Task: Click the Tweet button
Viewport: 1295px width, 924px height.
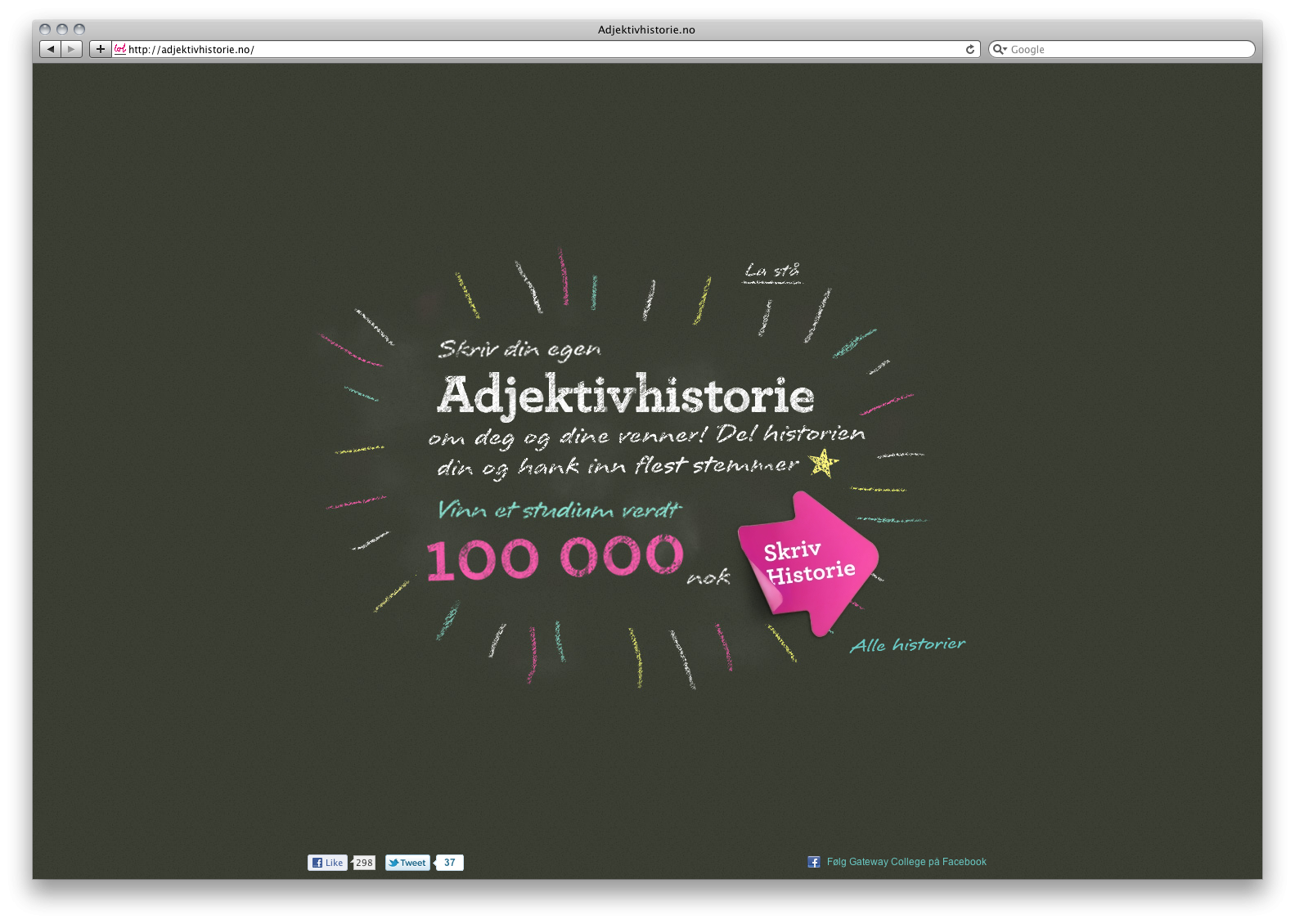Action: tap(407, 863)
